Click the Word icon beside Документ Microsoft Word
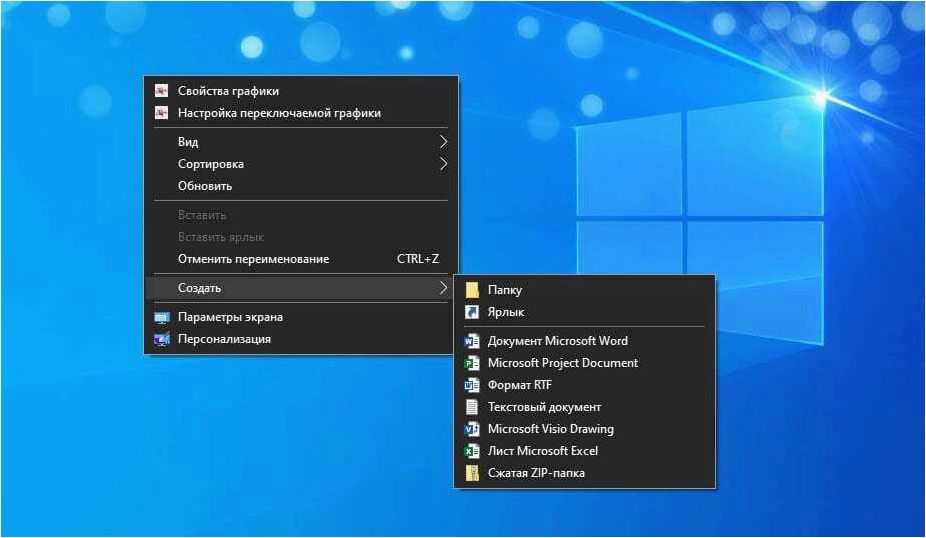The width and height of the screenshot is (926, 538). click(472, 341)
